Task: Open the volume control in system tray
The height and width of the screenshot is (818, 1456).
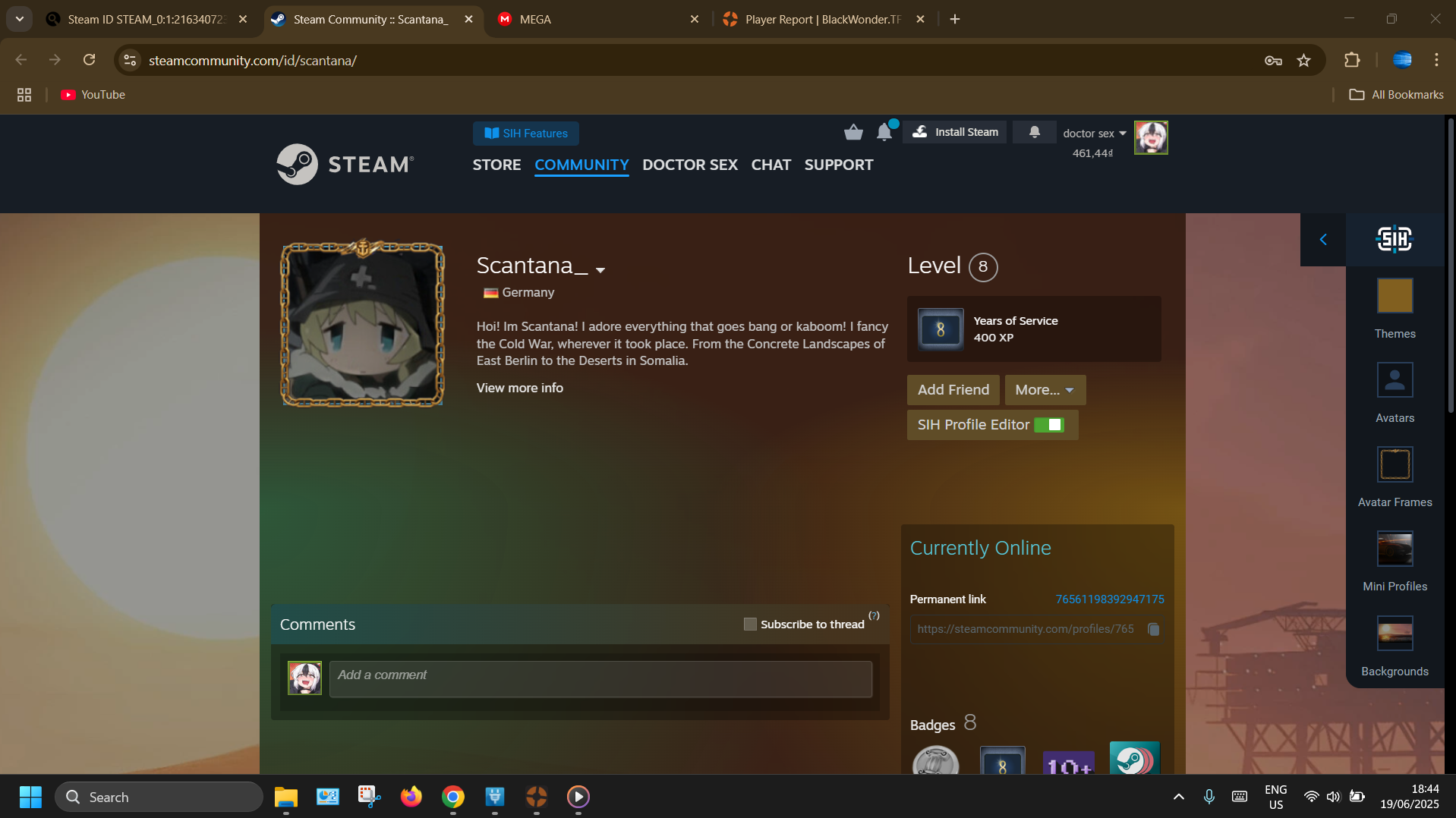Action: click(1333, 797)
